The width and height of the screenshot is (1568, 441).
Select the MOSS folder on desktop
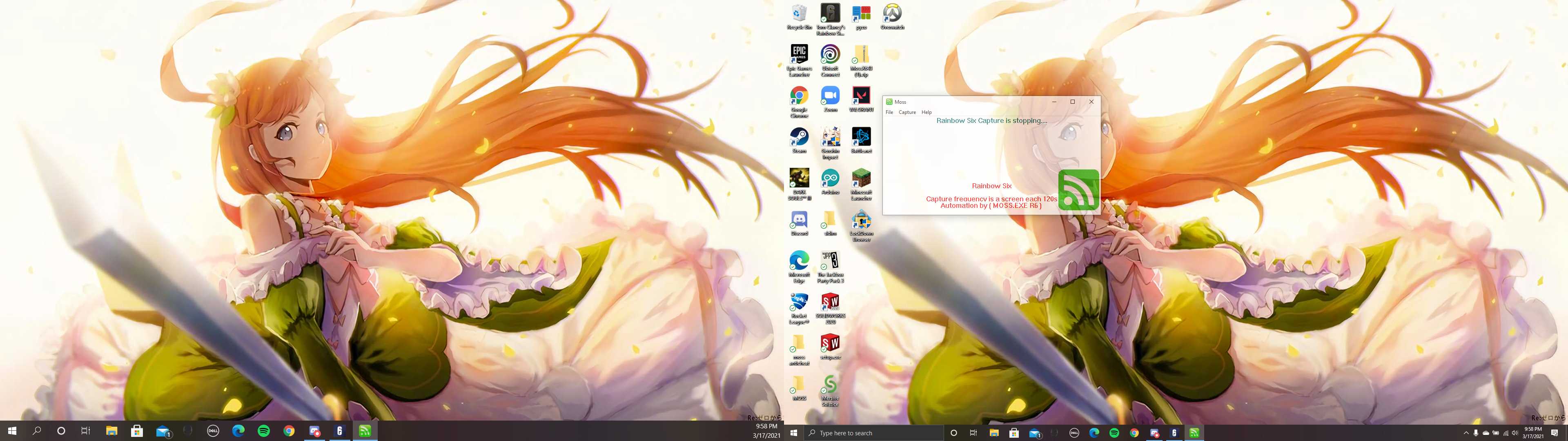(799, 388)
